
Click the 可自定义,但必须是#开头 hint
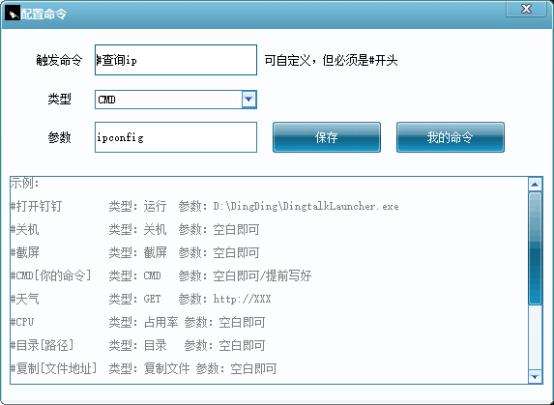(331, 60)
